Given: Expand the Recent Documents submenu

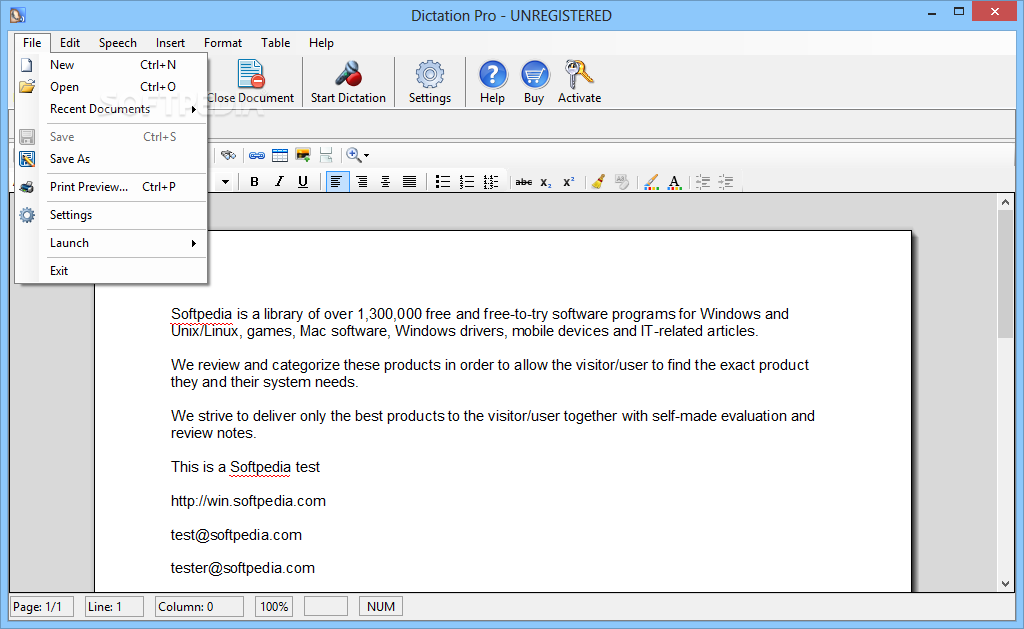Looking at the screenshot, I should click(x=111, y=109).
